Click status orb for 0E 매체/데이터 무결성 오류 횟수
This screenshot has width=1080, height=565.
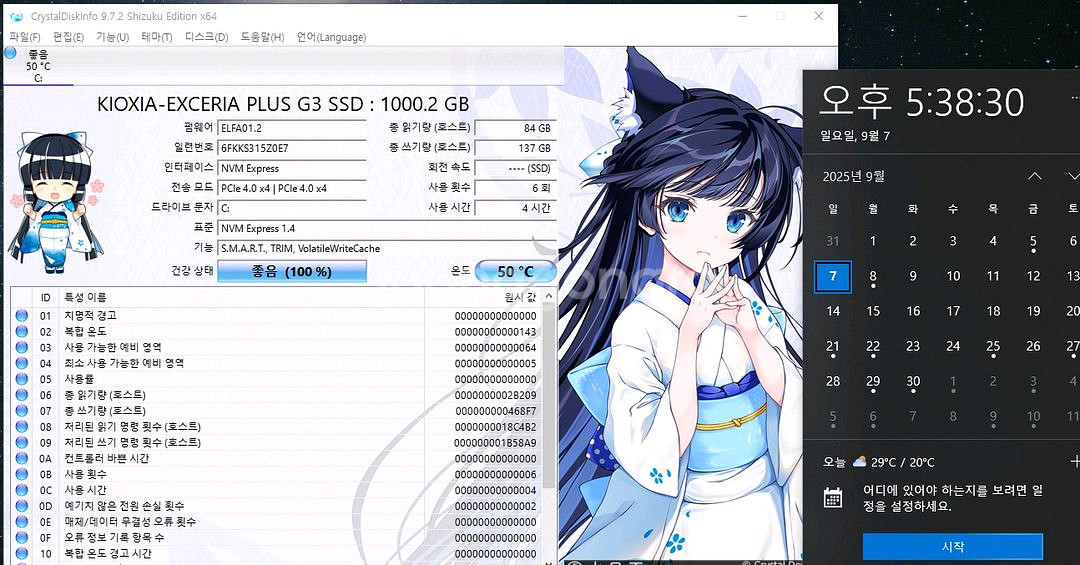point(21,522)
